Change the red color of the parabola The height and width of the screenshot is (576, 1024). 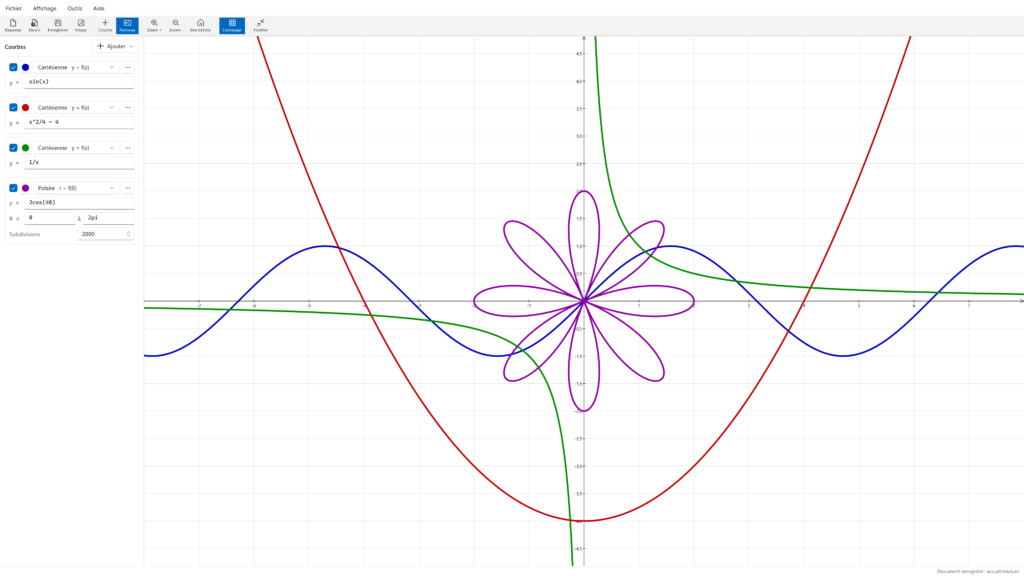point(25,108)
